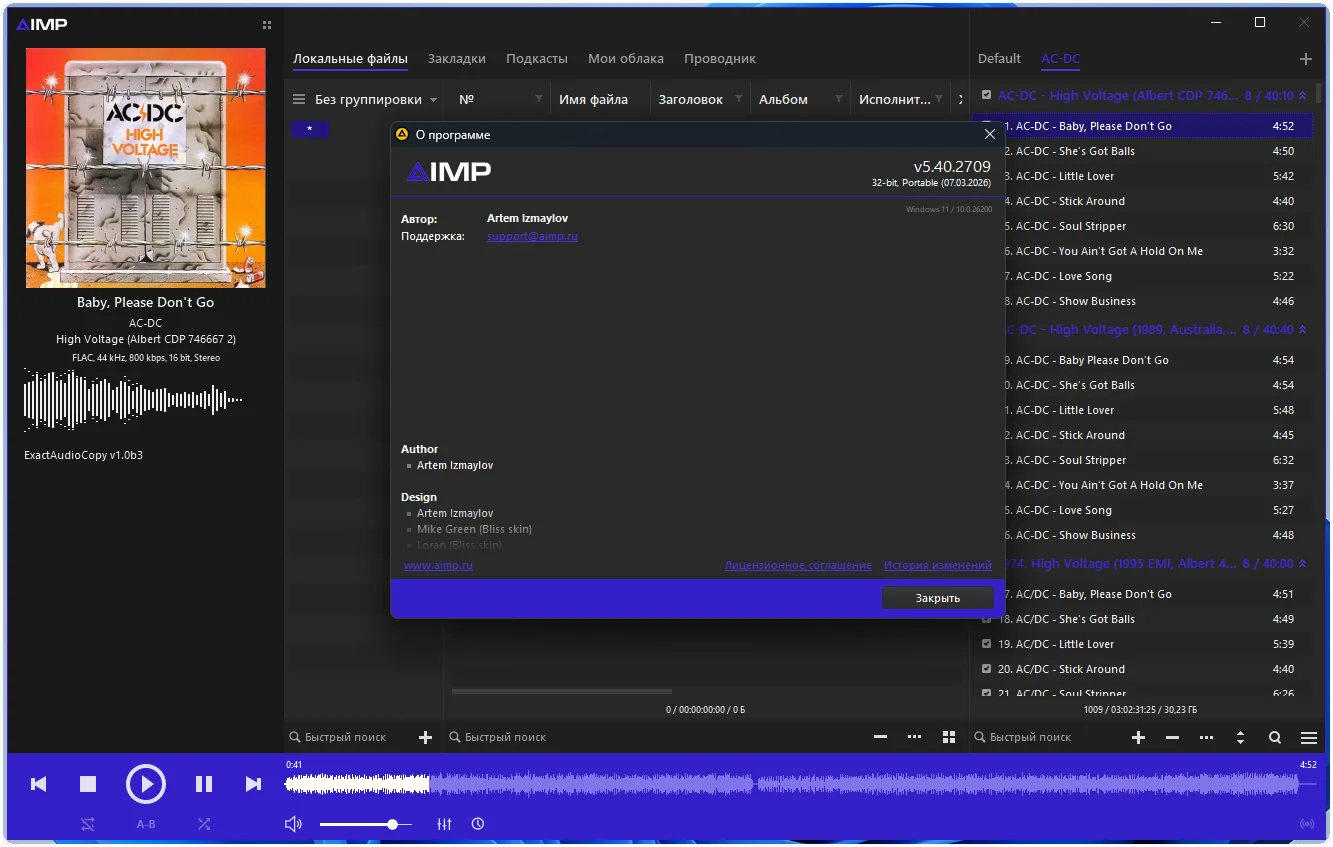Open the sleep timer clock icon
Screen dimensions: 1333x847
click(478, 824)
